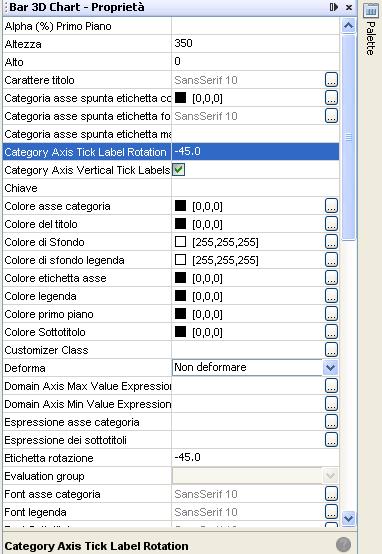Open editor for Customizer Class
Image resolution: width=382 pixels, height=554 pixels.
pos(331,350)
